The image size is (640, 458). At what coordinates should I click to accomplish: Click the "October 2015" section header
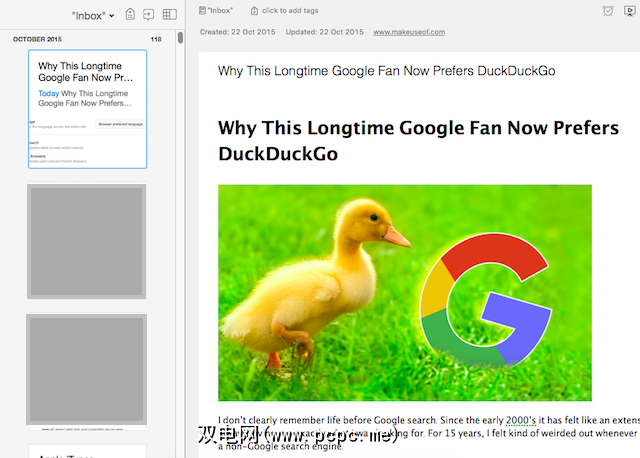coord(36,39)
